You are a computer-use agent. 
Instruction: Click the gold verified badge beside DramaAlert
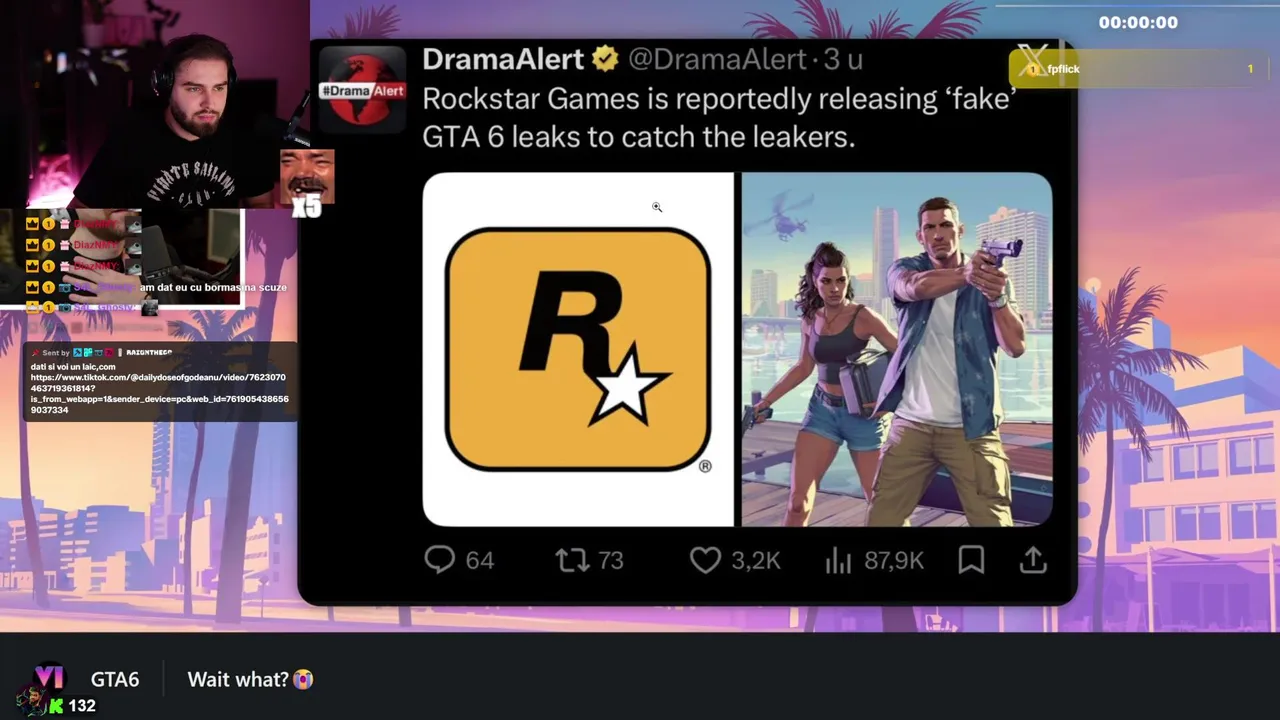pyautogui.click(x=605, y=60)
